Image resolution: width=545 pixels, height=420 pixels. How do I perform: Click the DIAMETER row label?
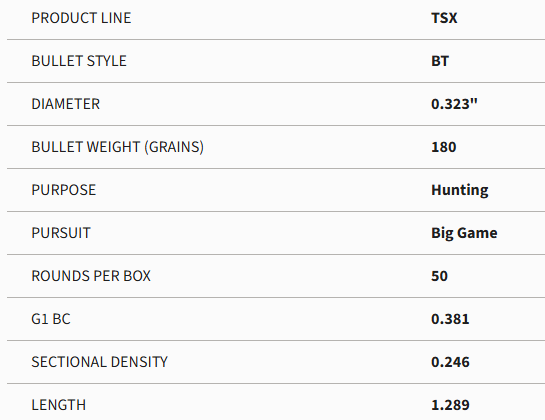click(x=66, y=104)
